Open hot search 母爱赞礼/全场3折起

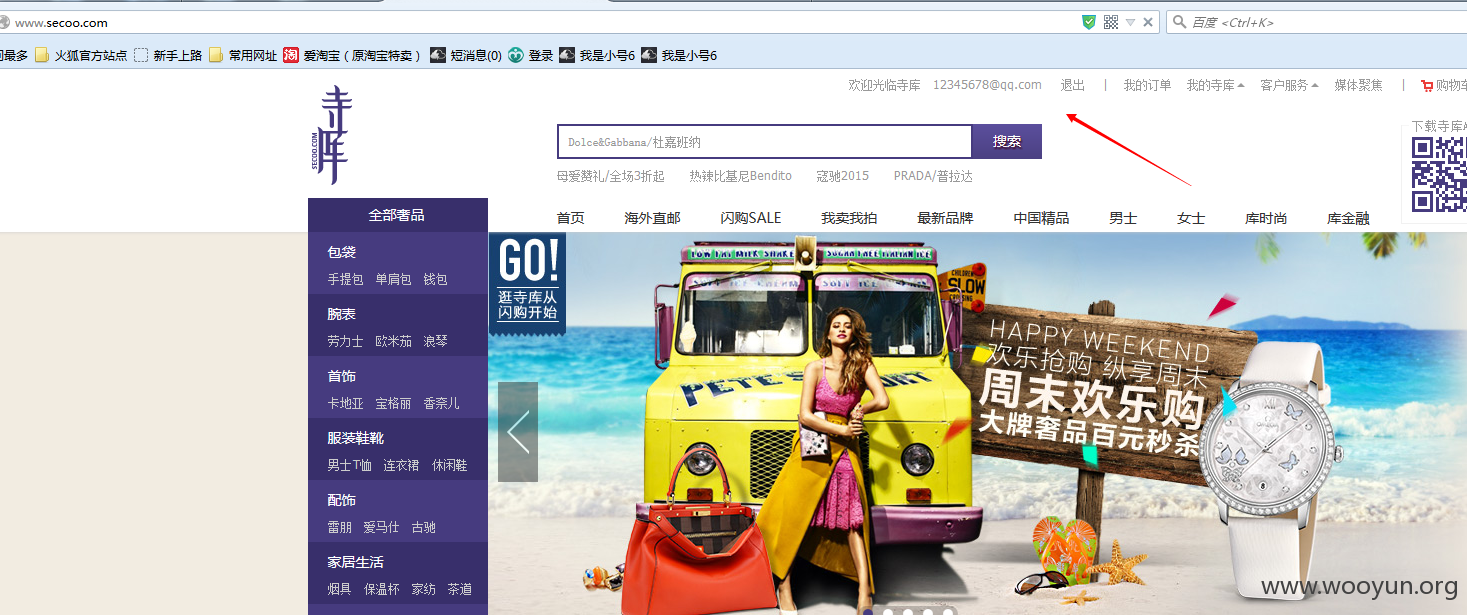610,176
